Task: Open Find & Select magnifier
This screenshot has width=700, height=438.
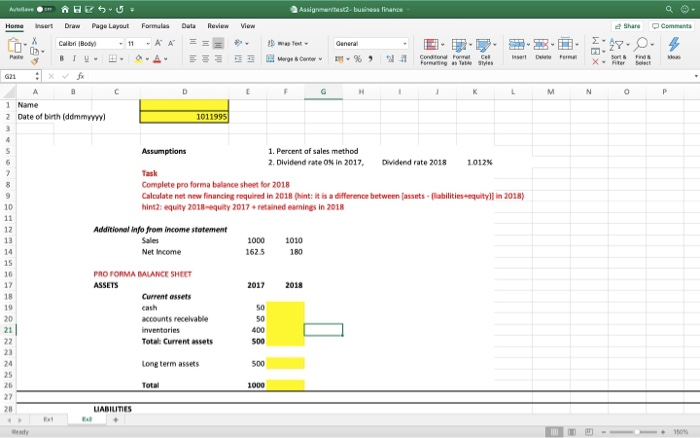Action: click(x=643, y=51)
